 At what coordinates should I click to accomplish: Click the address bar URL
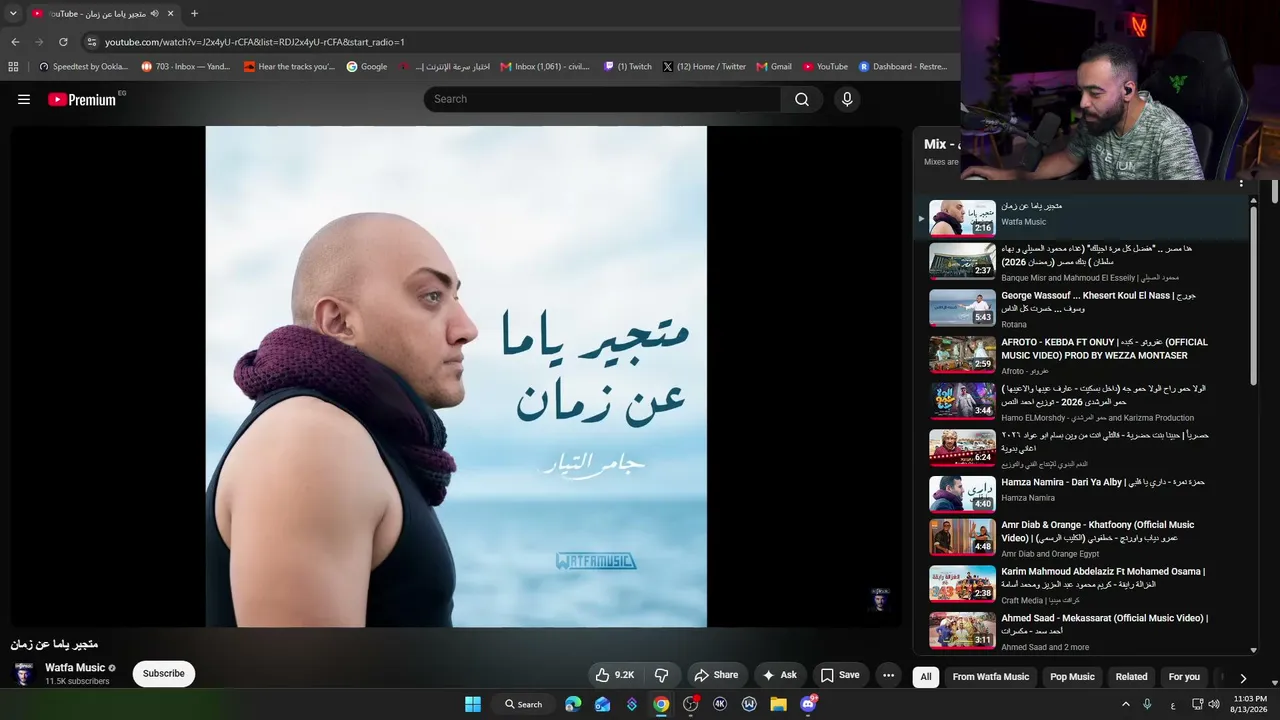255,42
